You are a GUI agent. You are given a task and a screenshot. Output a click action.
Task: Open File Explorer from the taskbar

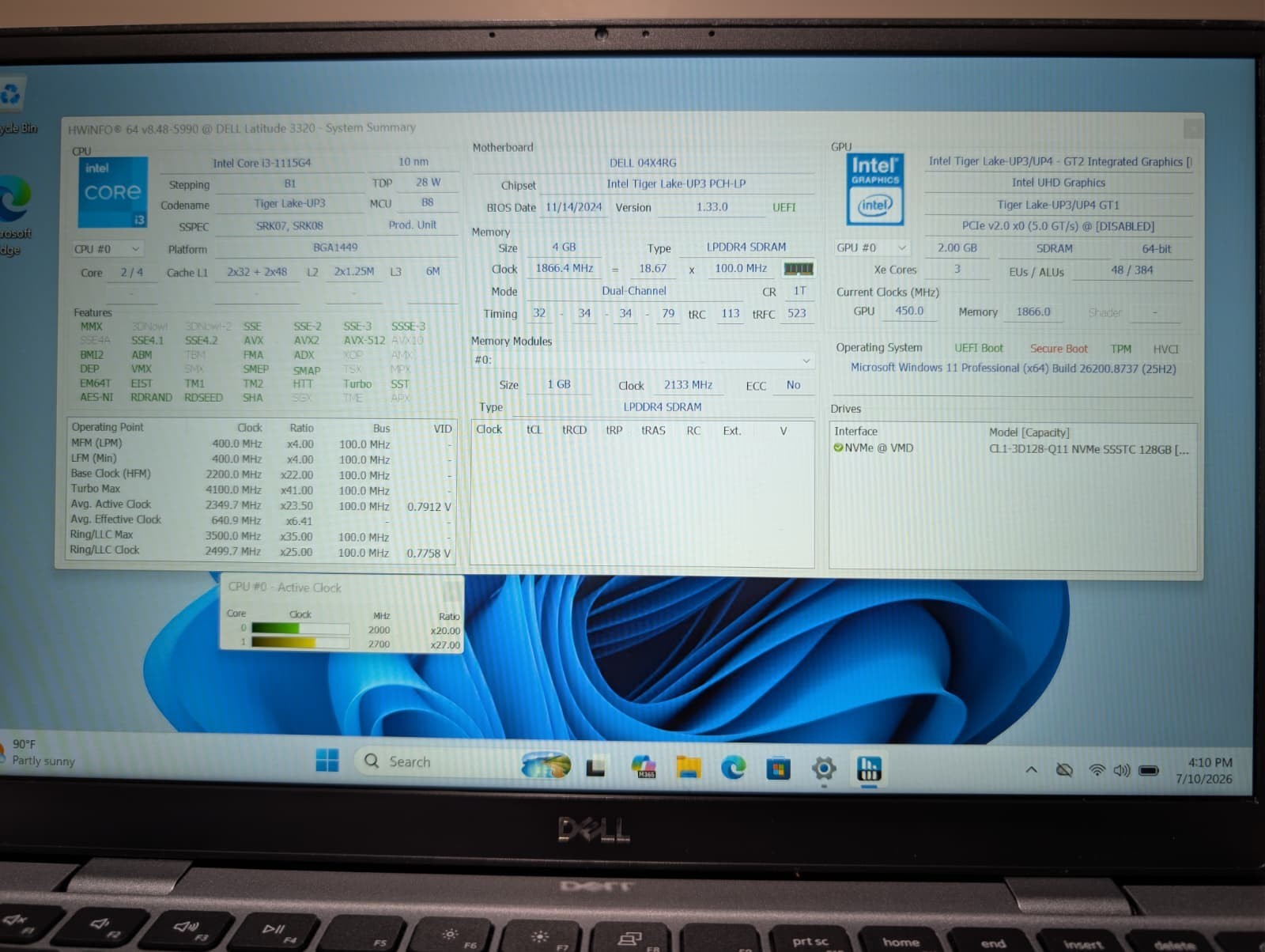689,767
